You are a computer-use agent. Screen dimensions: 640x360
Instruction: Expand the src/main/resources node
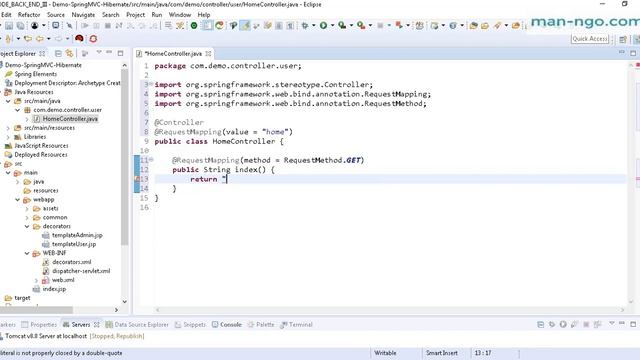click(8, 128)
